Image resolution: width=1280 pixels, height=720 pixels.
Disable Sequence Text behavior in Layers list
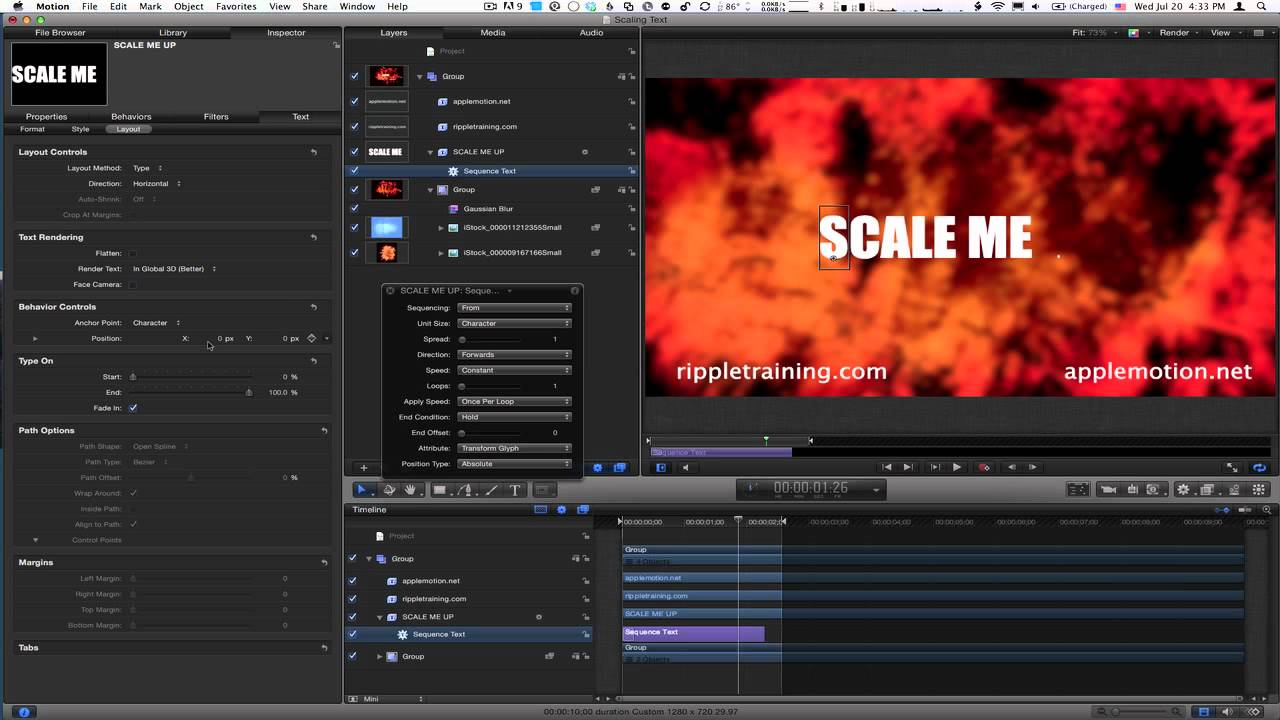[354, 170]
